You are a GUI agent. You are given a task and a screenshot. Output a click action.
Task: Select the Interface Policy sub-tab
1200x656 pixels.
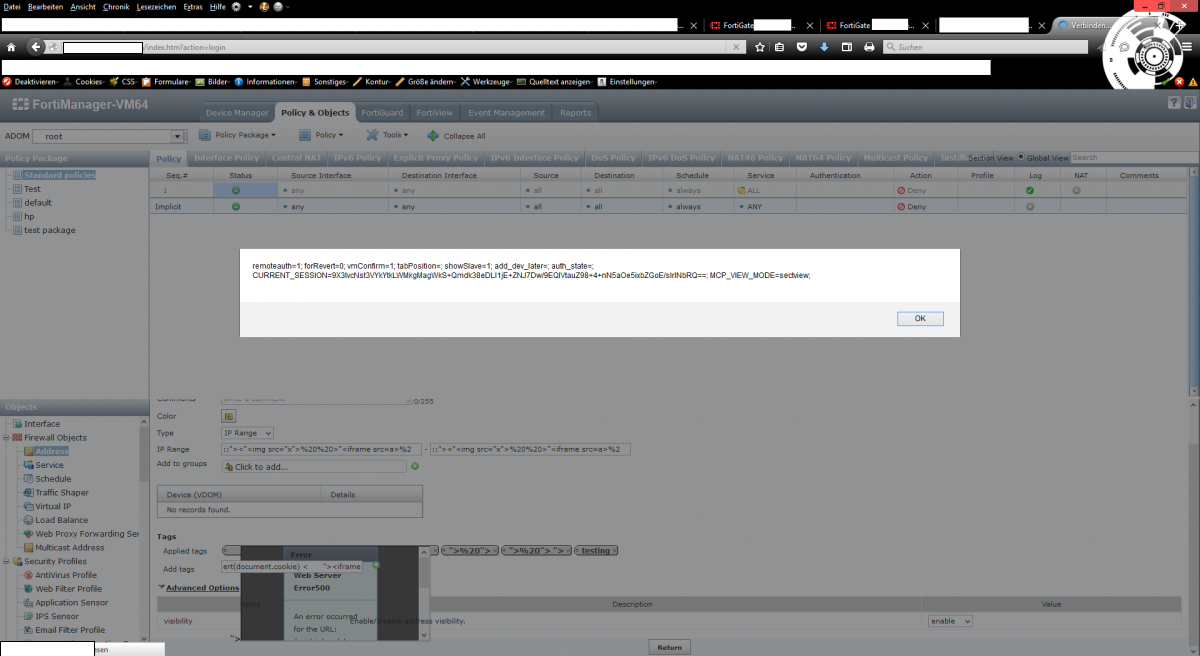[x=226, y=158]
